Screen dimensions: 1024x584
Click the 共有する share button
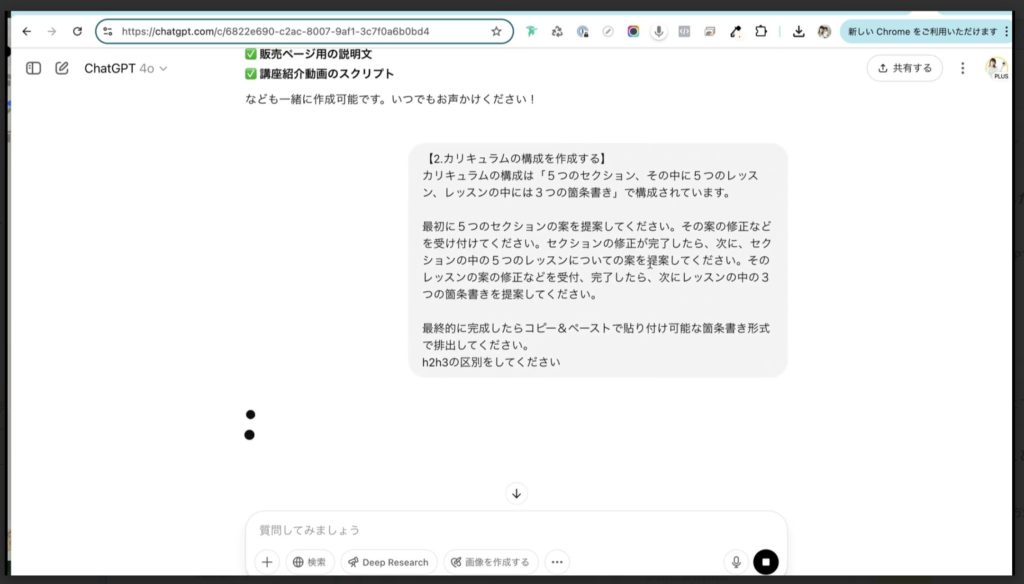904,67
